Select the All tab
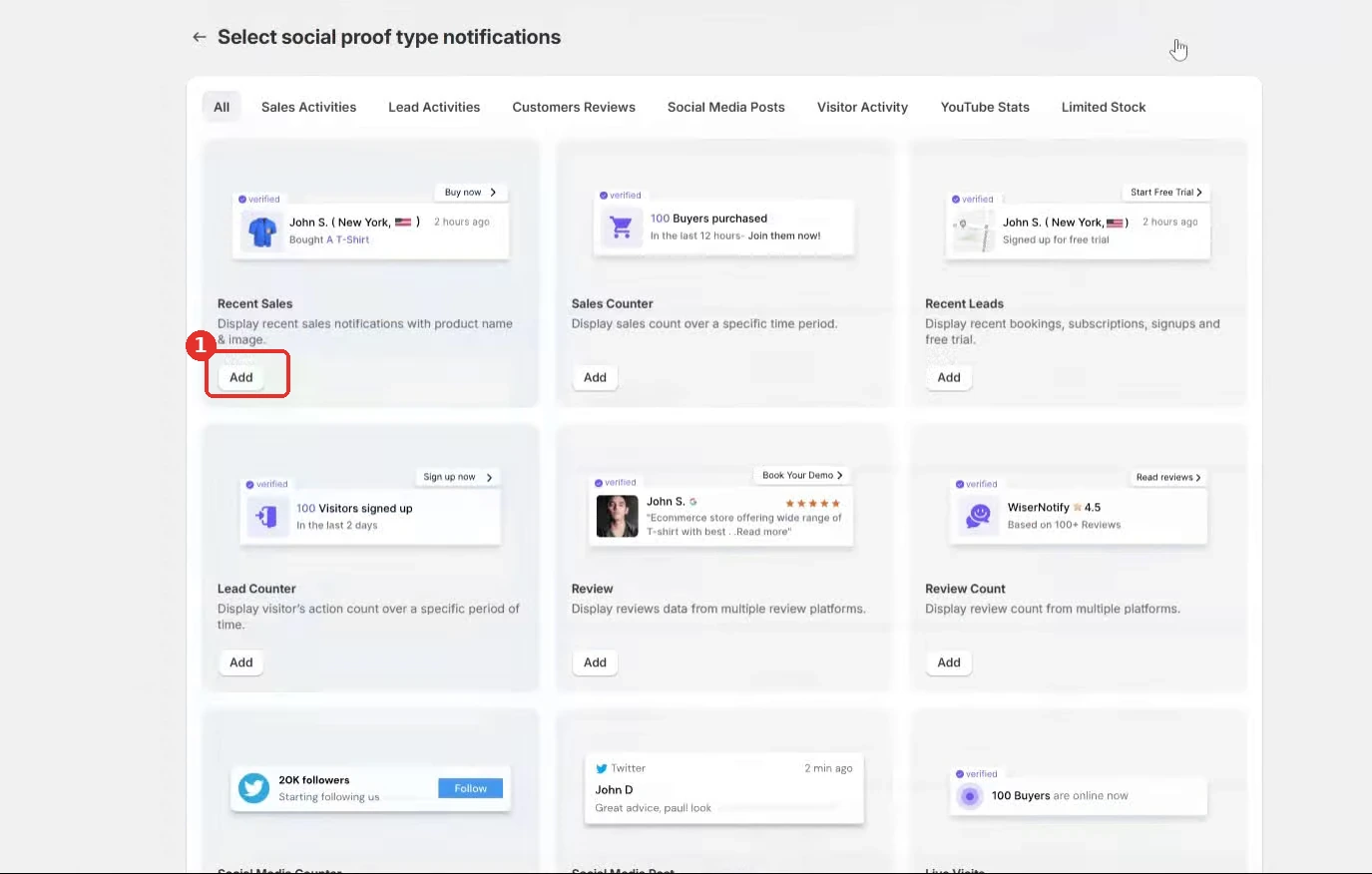Viewport: 1372px width, 874px height. 222,107
